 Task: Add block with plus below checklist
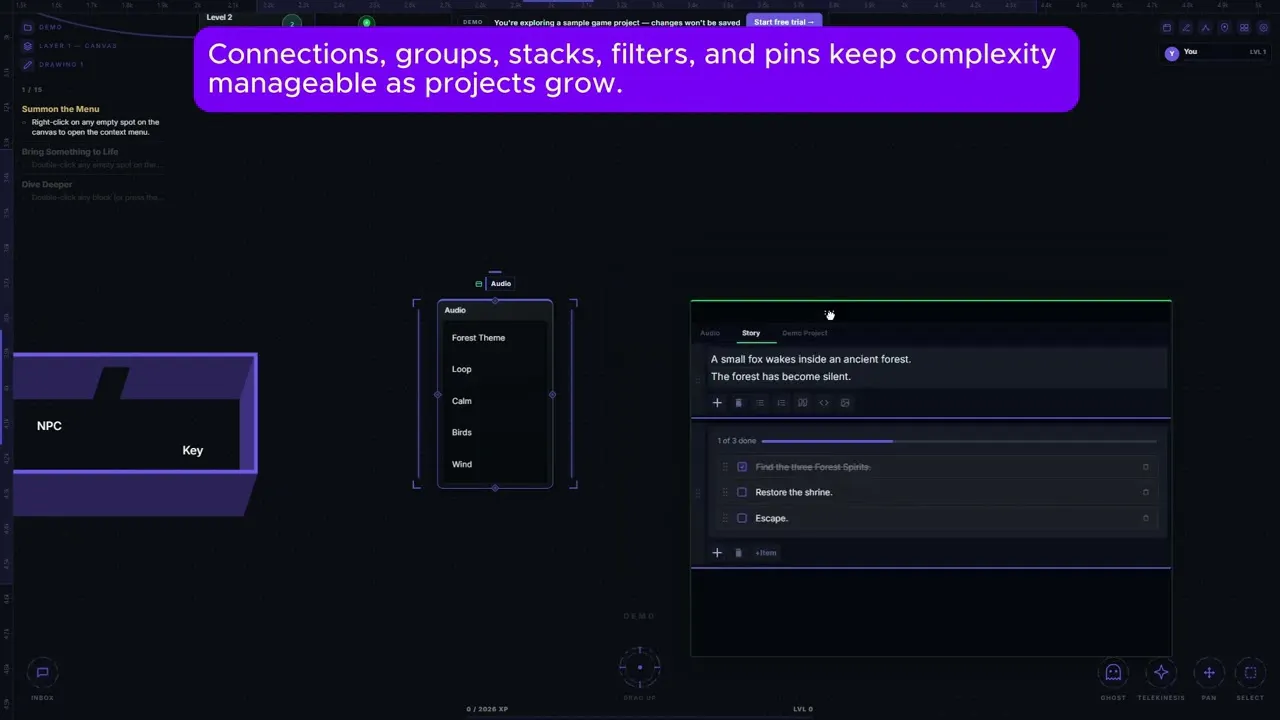(x=717, y=553)
